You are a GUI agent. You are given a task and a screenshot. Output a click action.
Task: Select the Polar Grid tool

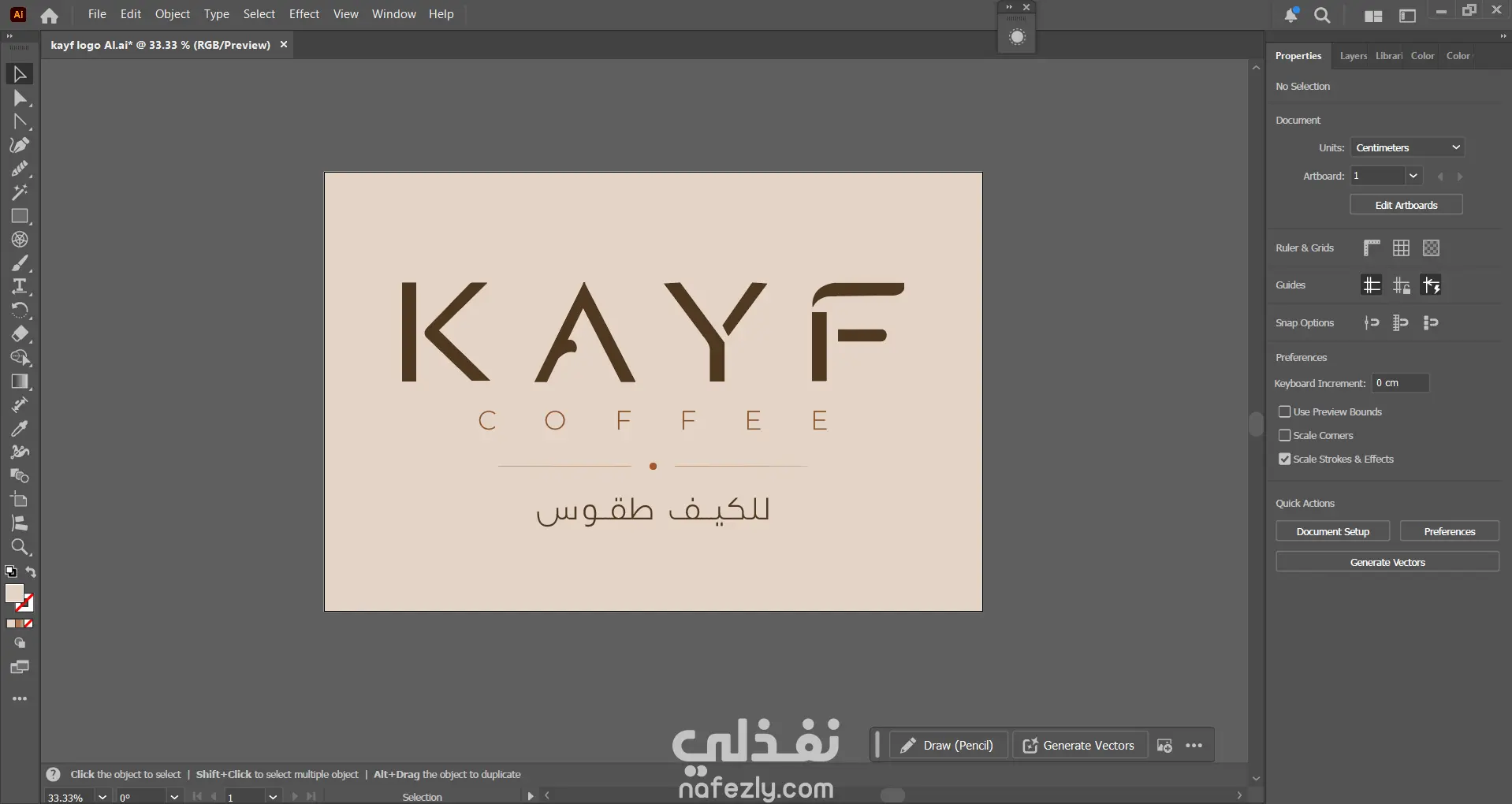coord(20,240)
